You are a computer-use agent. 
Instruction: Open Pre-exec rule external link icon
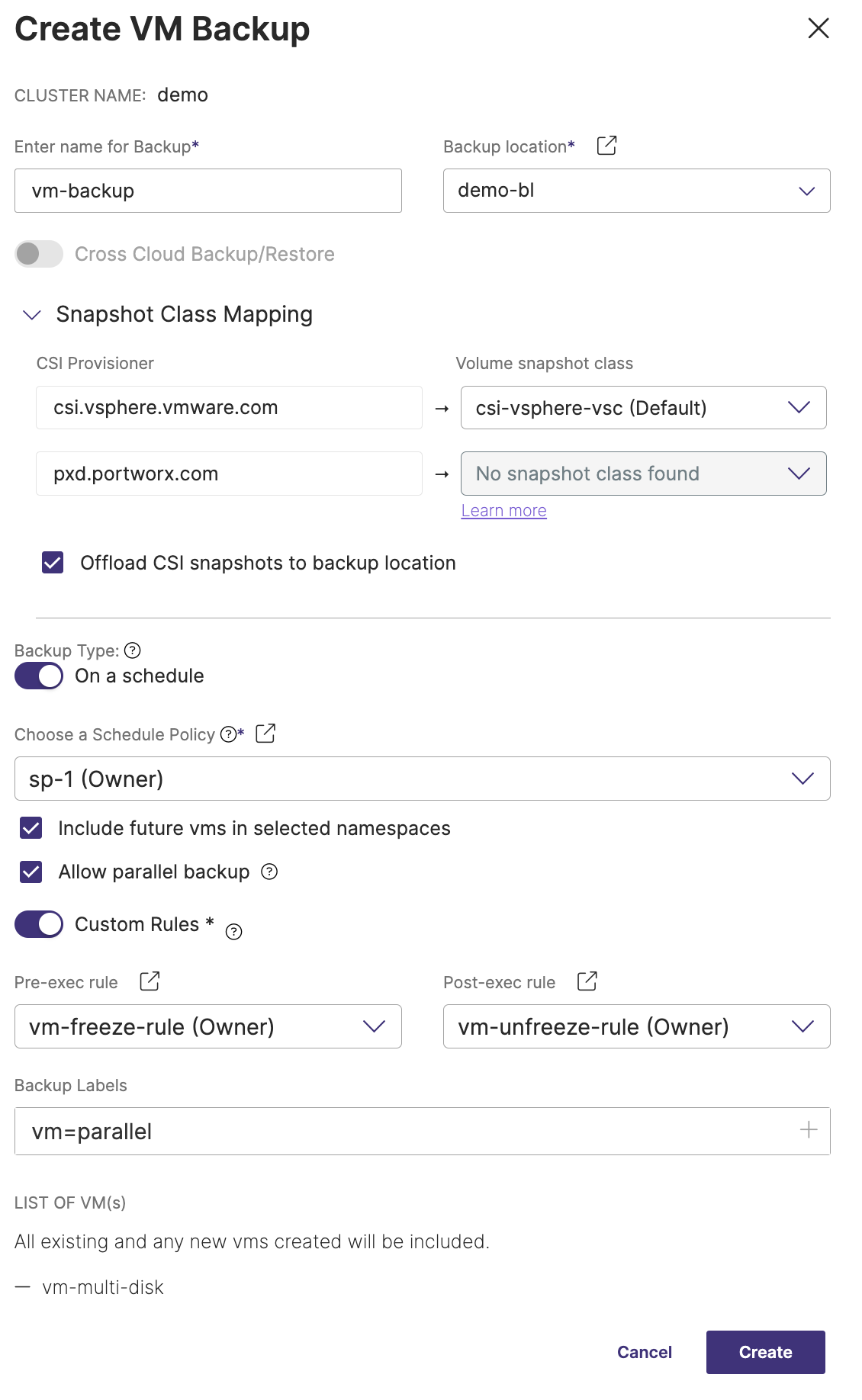(150, 981)
